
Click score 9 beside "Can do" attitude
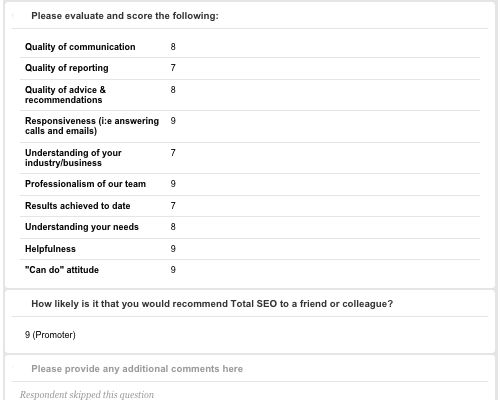pyautogui.click(x=173, y=270)
